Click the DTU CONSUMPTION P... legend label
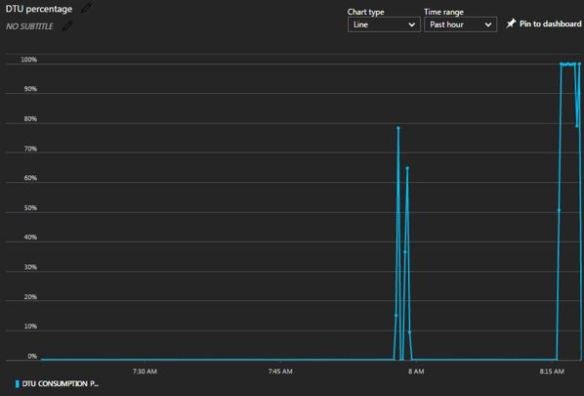Screen dimensions: 584x396 click(60, 384)
